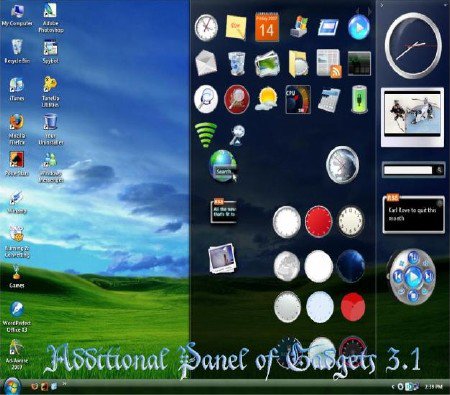Open the Windows Messenger desktop shortcut
450x395 pixels.
(50, 168)
